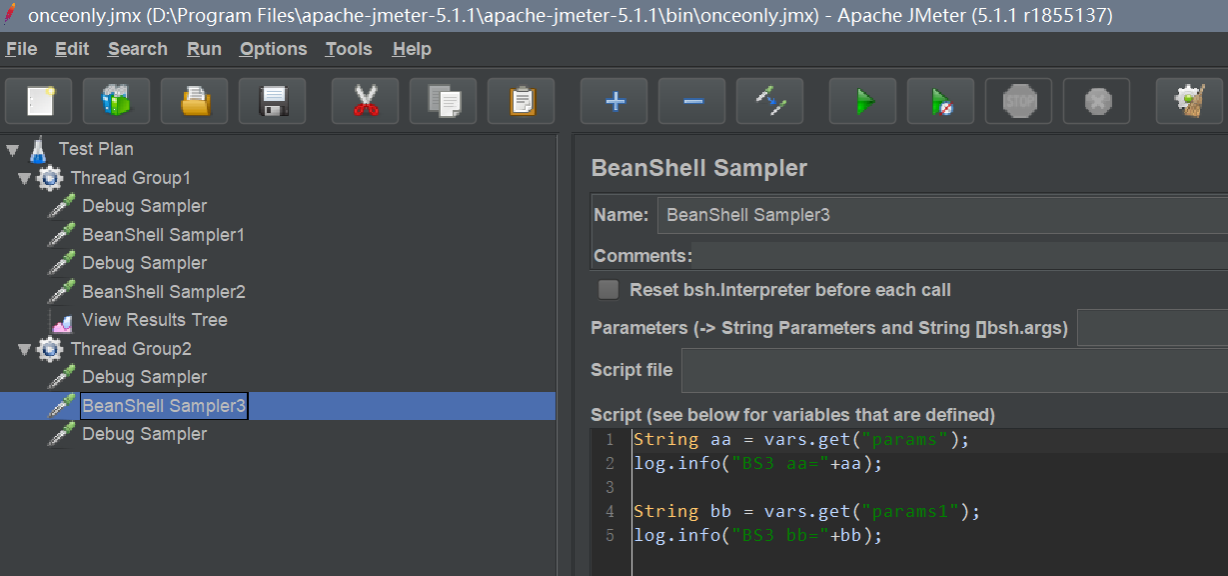Click the Script file input field
1228x576 pixels.
click(x=954, y=370)
